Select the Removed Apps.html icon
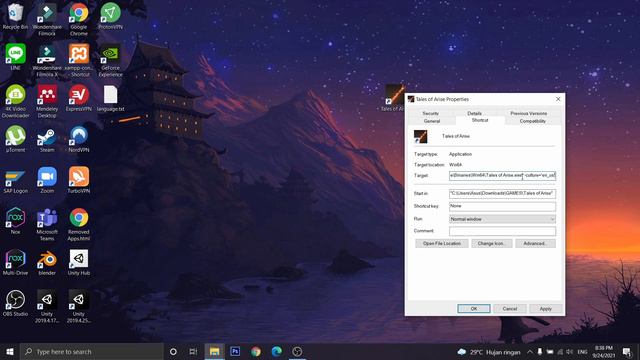Screen dimensions: 640x360 coord(79,224)
